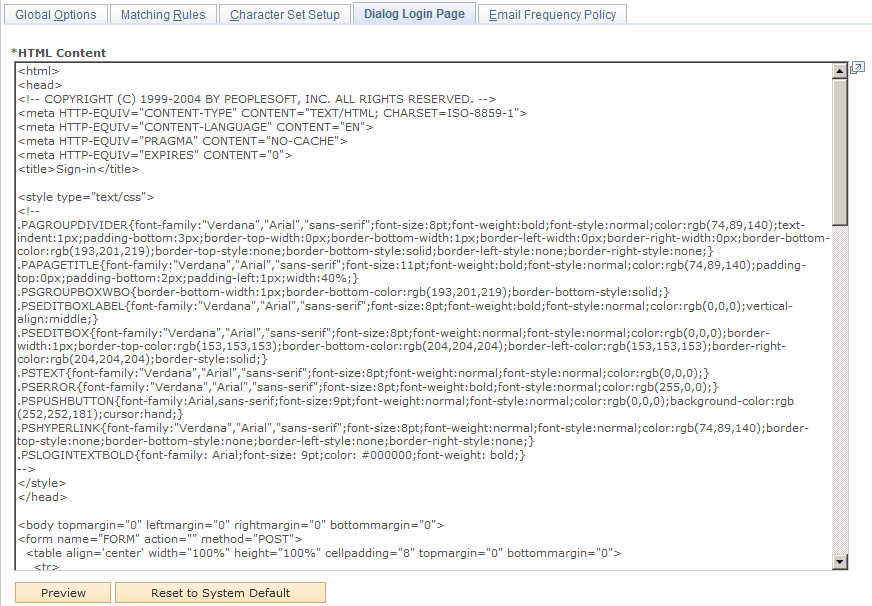The width and height of the screenshot is (872, 606).
Task: Open the Email Frequency Policy tab
Action: [x=552, y=14]
